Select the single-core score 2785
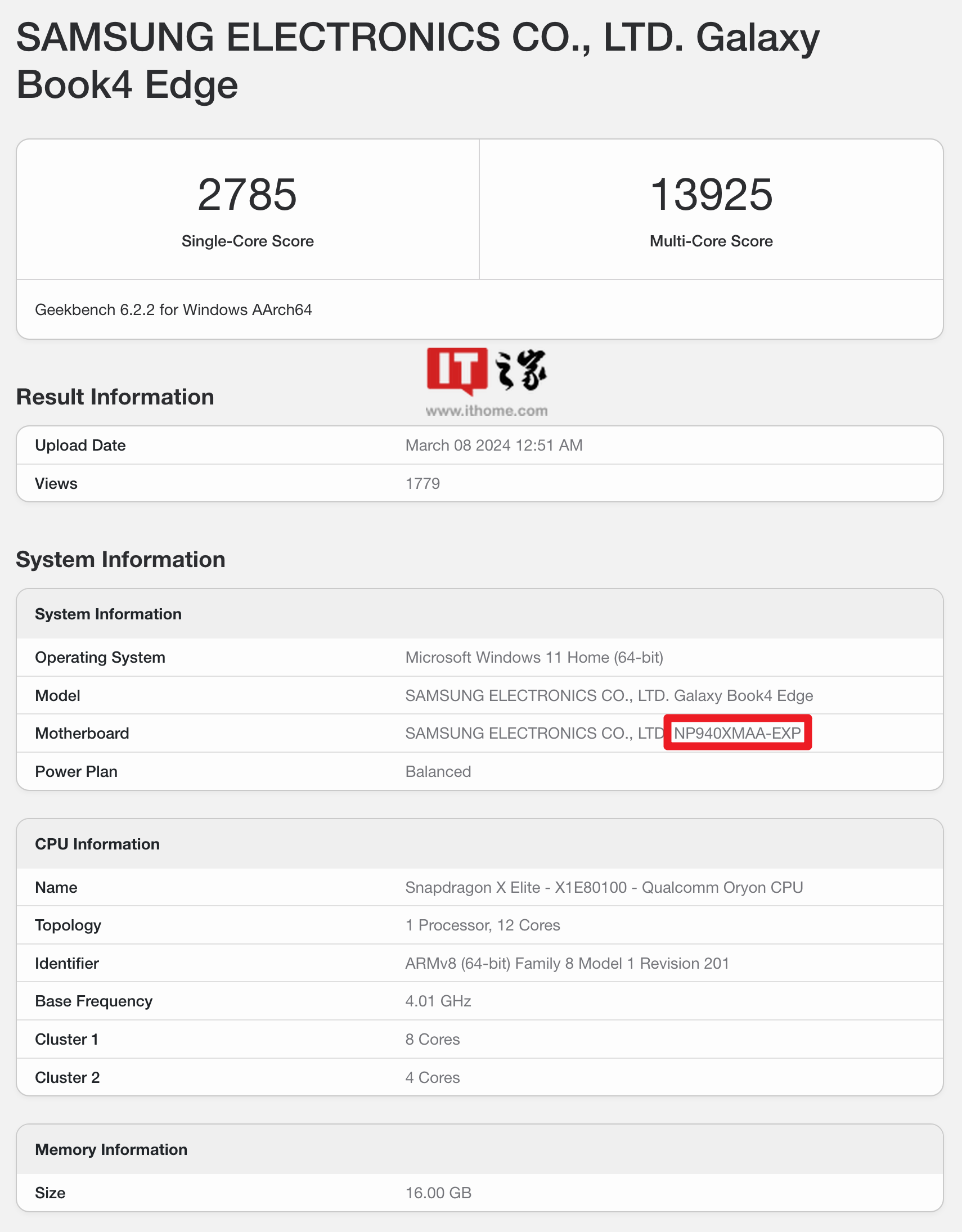 pos(247,195)
